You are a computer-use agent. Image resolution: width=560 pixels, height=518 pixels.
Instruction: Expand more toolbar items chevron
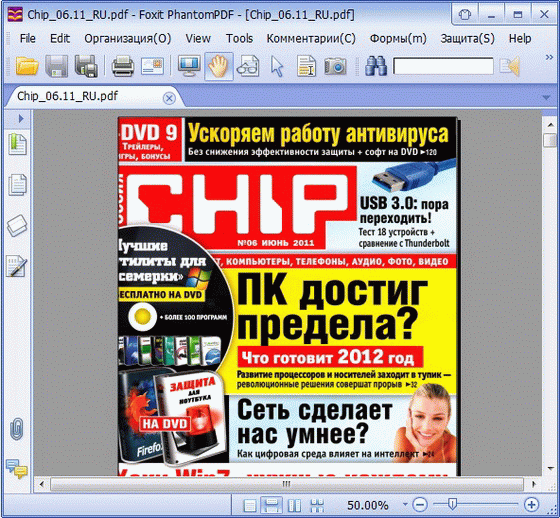549,58
